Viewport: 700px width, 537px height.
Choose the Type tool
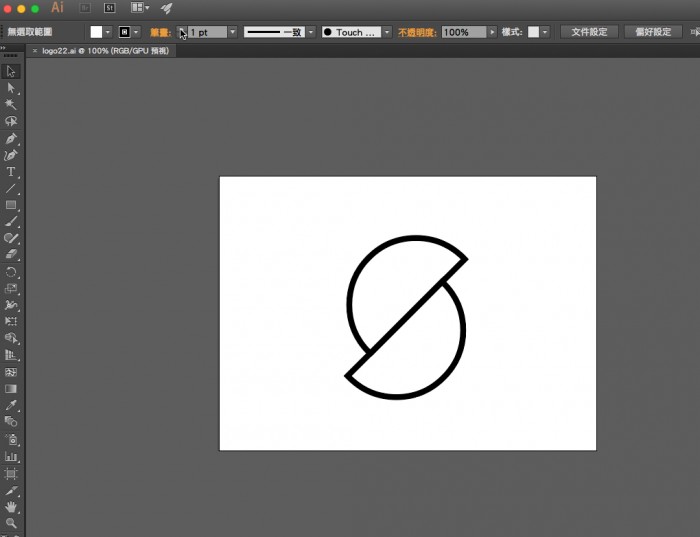coord(11,171)
